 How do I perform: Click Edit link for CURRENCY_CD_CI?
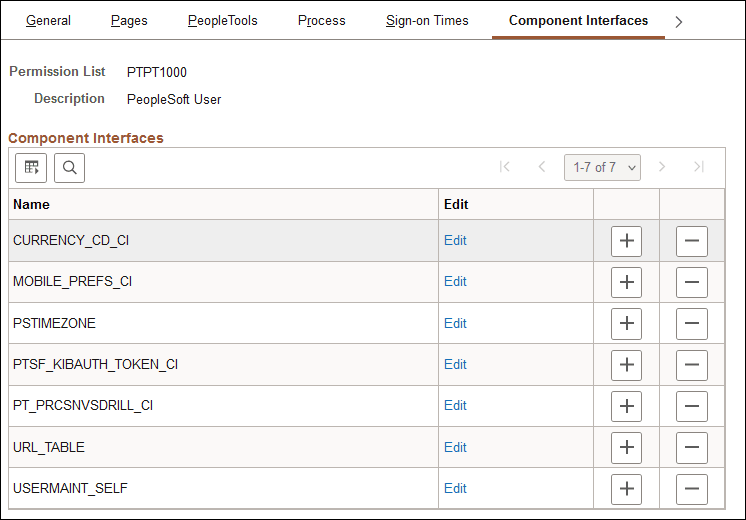pos(455,241)
